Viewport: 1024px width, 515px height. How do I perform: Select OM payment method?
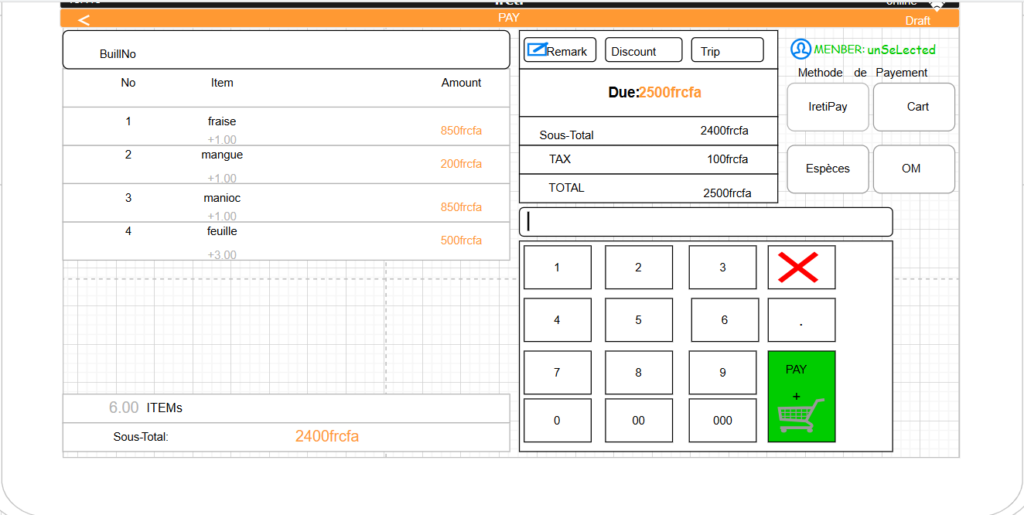click(x=914, y=169)
